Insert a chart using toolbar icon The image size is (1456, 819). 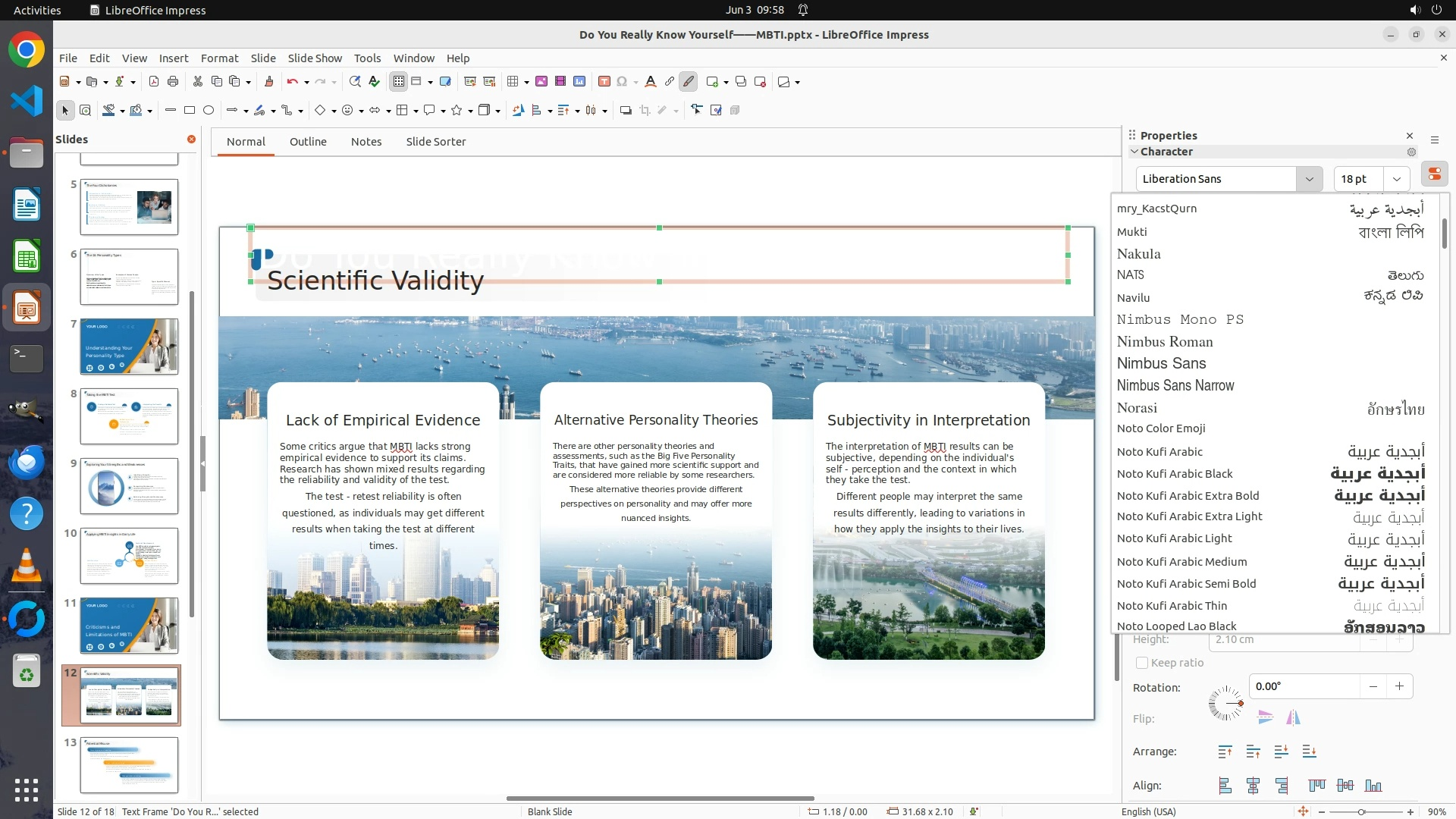579,82
